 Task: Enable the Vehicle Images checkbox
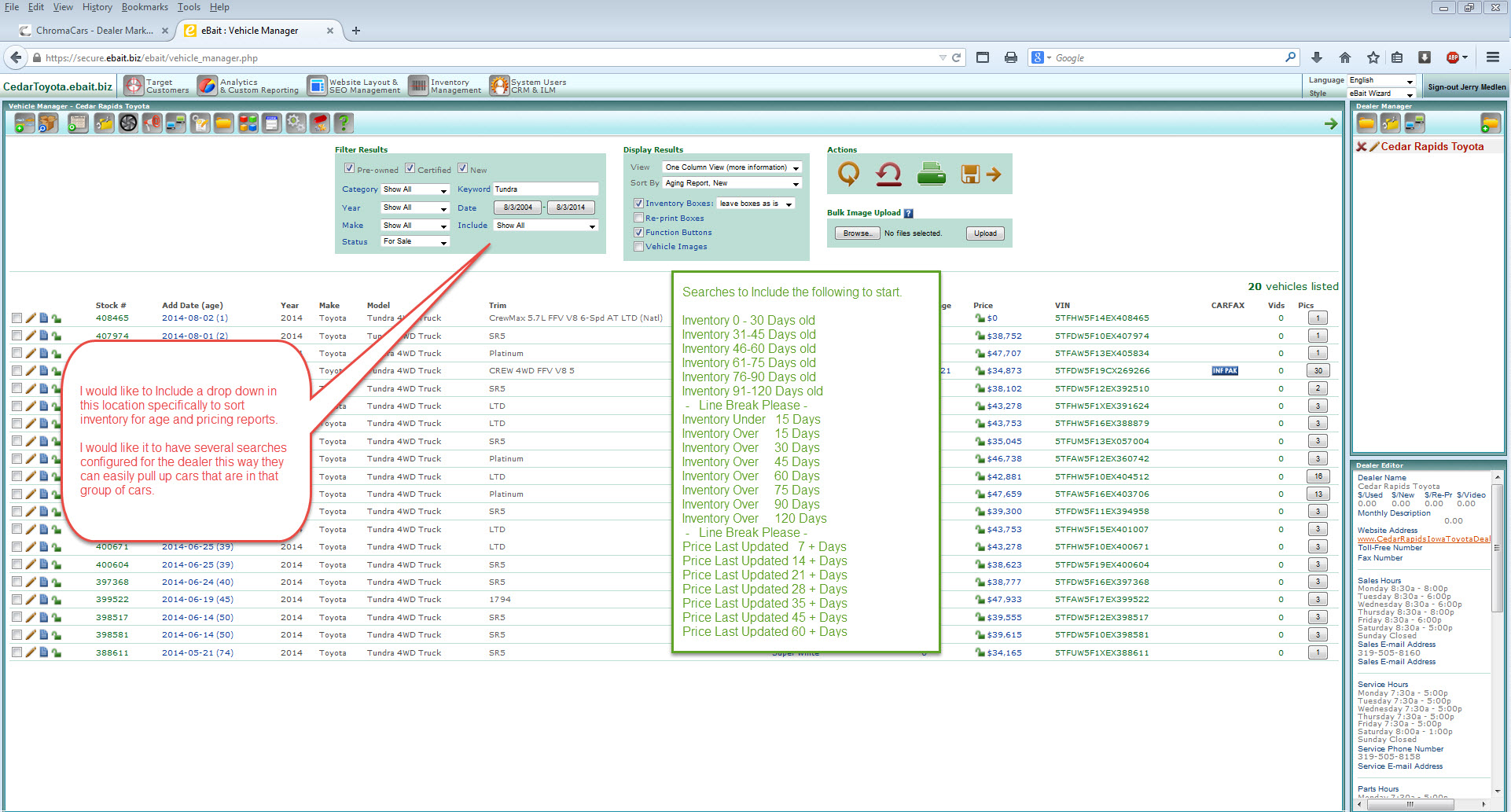coord(638,246)
